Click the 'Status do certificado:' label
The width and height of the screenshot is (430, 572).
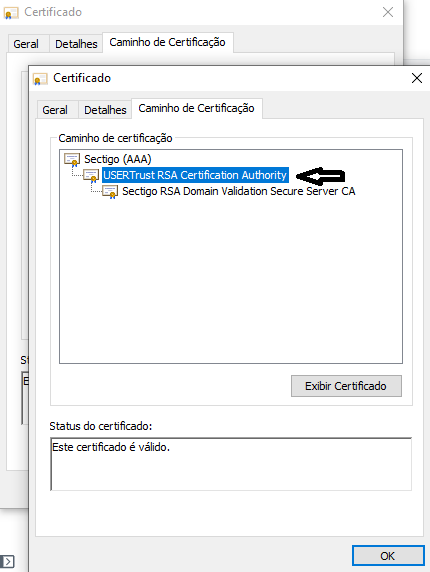(x=101, y=426)
